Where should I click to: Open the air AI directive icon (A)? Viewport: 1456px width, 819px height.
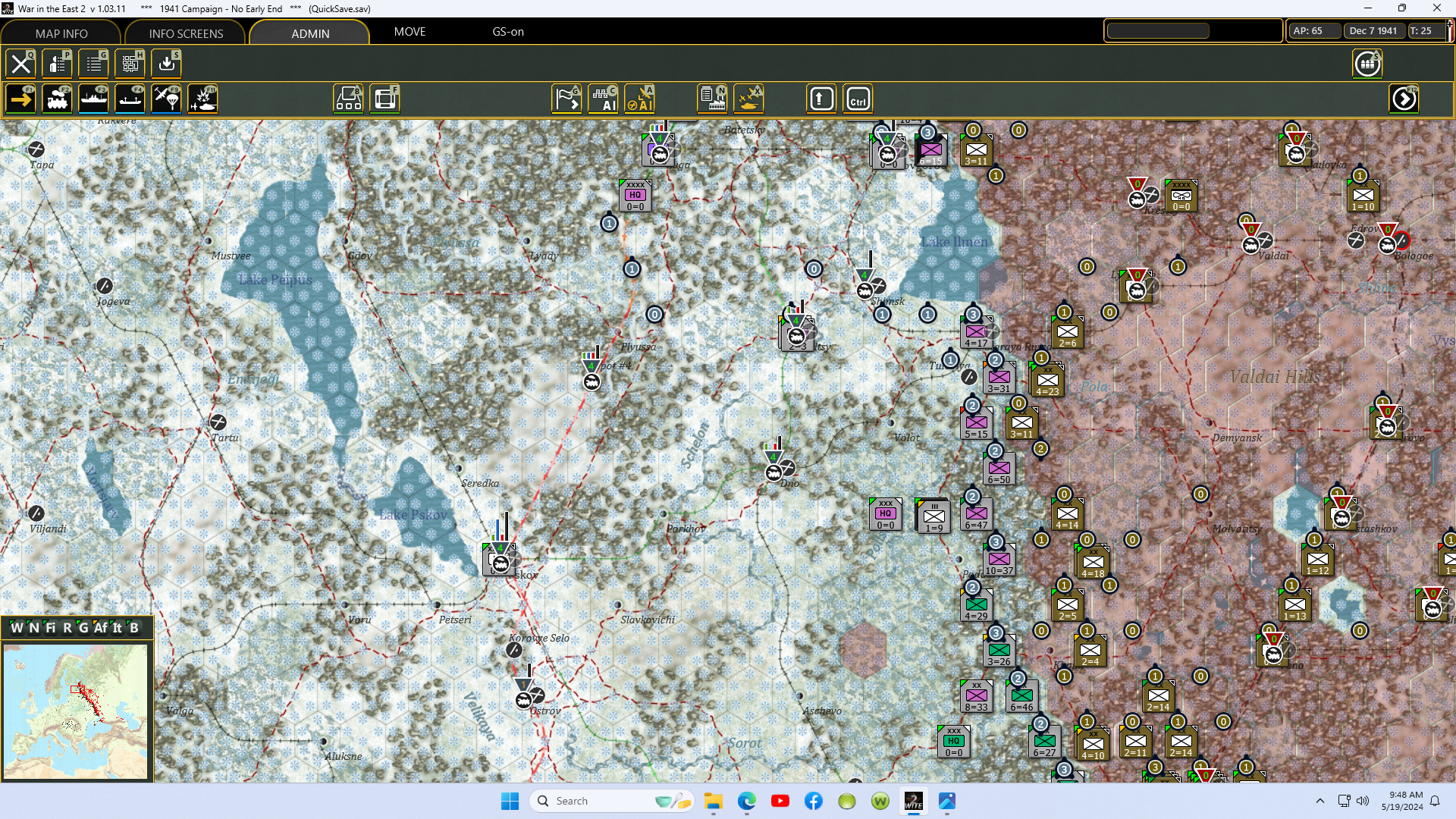point(639,99)
